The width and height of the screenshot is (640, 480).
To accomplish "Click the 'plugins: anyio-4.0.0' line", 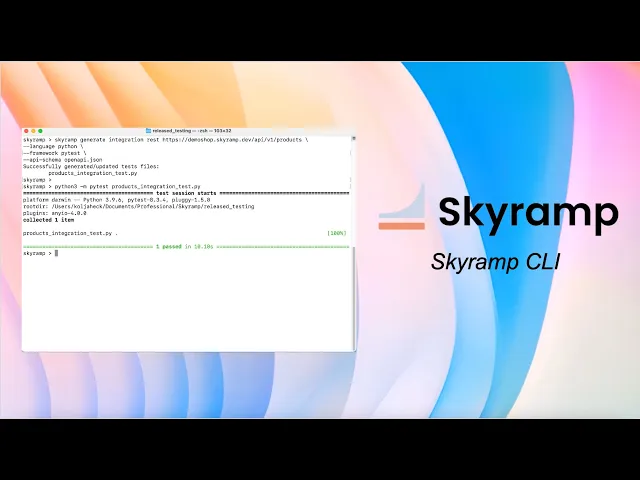I will (55, 213).
